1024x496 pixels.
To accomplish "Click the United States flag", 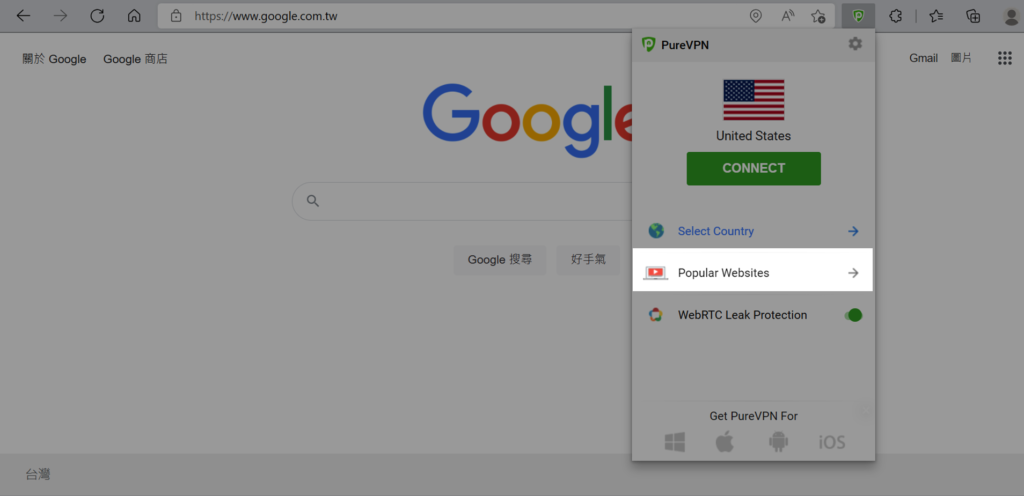I will pos(754,100).
